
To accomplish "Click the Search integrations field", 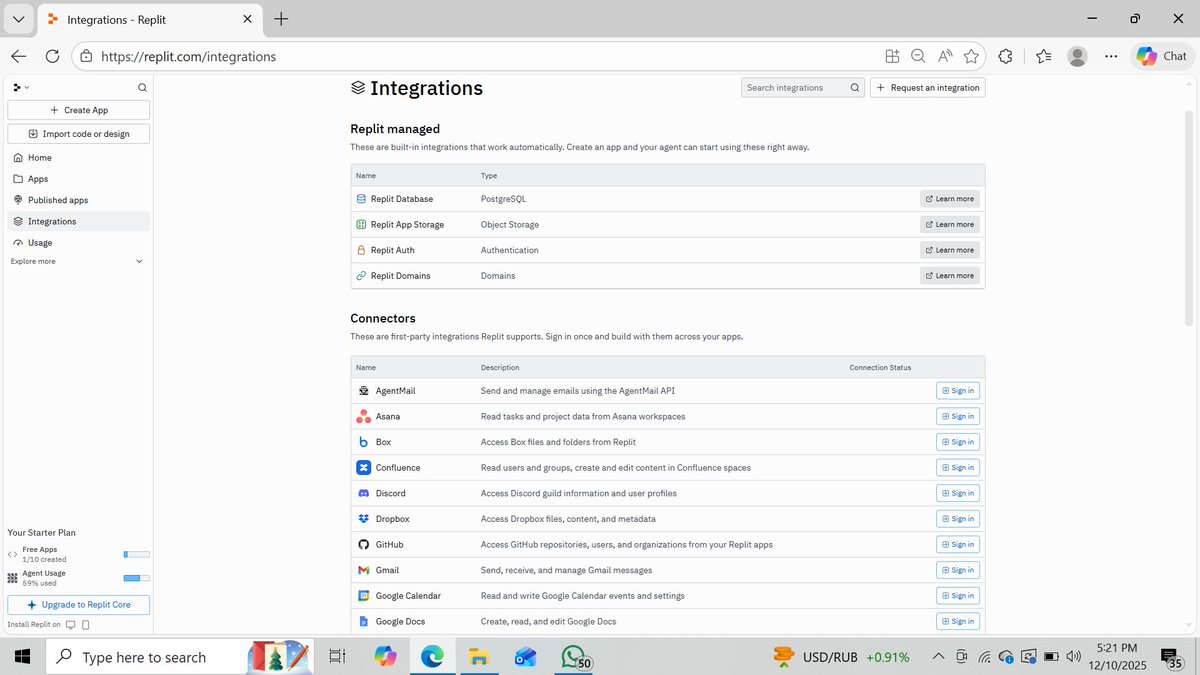I will click(x=795, y=87).
